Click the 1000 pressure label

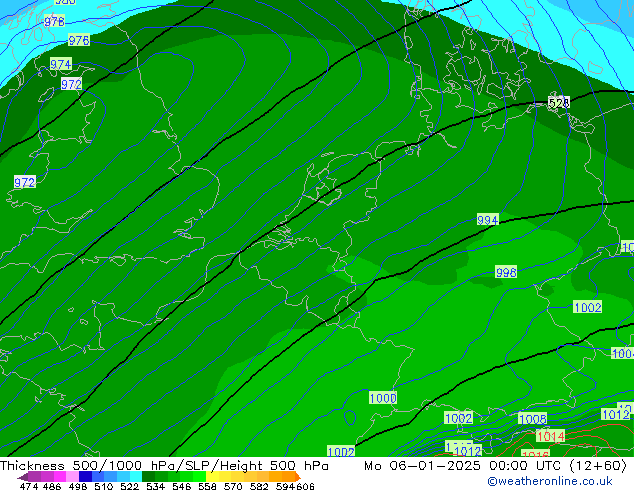point(383,398)
